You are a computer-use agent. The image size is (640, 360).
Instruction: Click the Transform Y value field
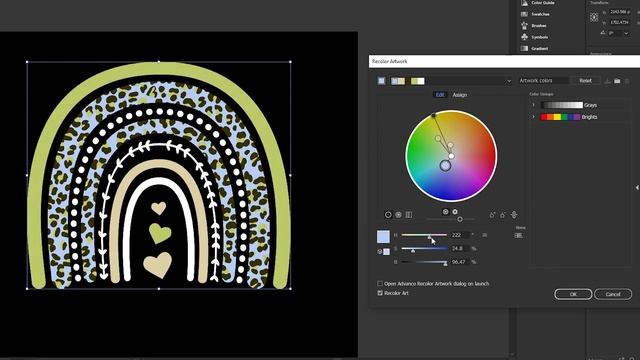click(620, 22)
